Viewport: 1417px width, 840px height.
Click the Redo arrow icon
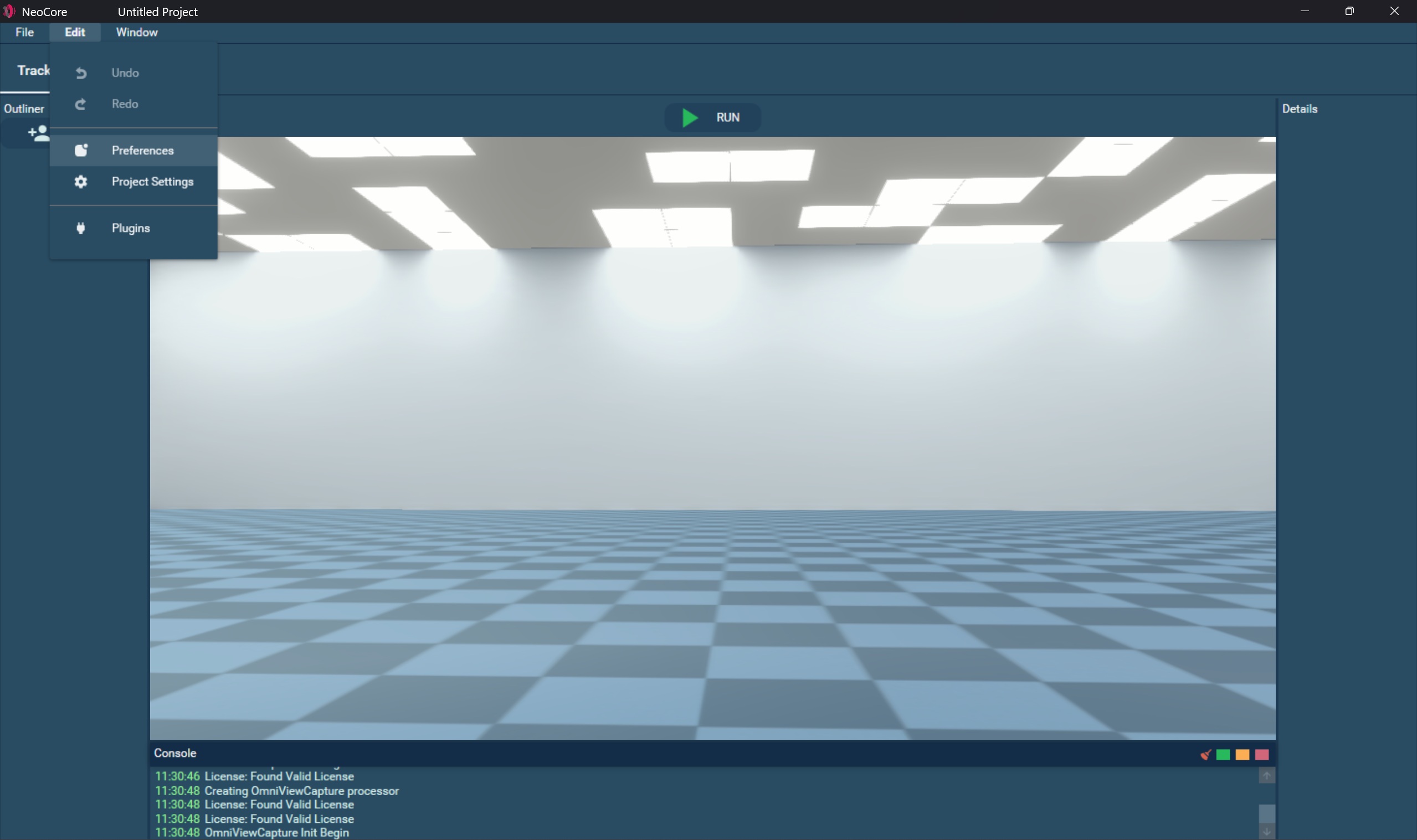click(x=81, y=104)
